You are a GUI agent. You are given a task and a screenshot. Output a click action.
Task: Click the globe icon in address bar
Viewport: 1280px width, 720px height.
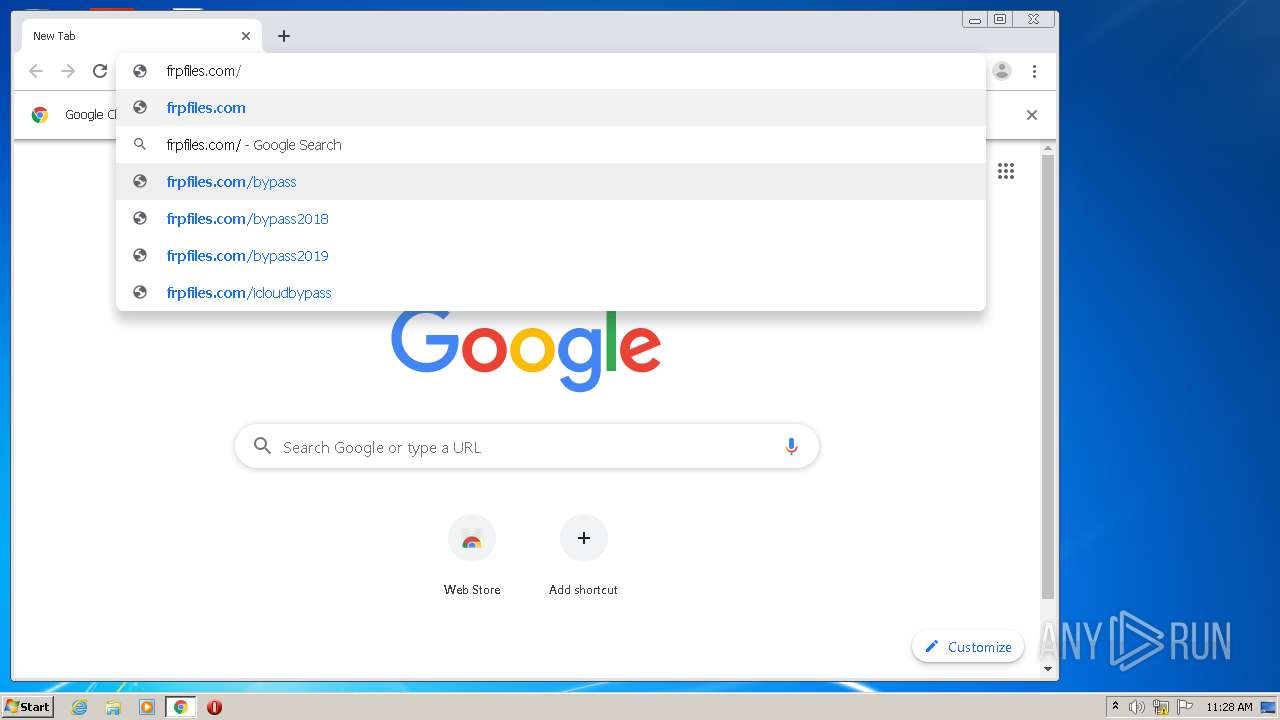140,71
